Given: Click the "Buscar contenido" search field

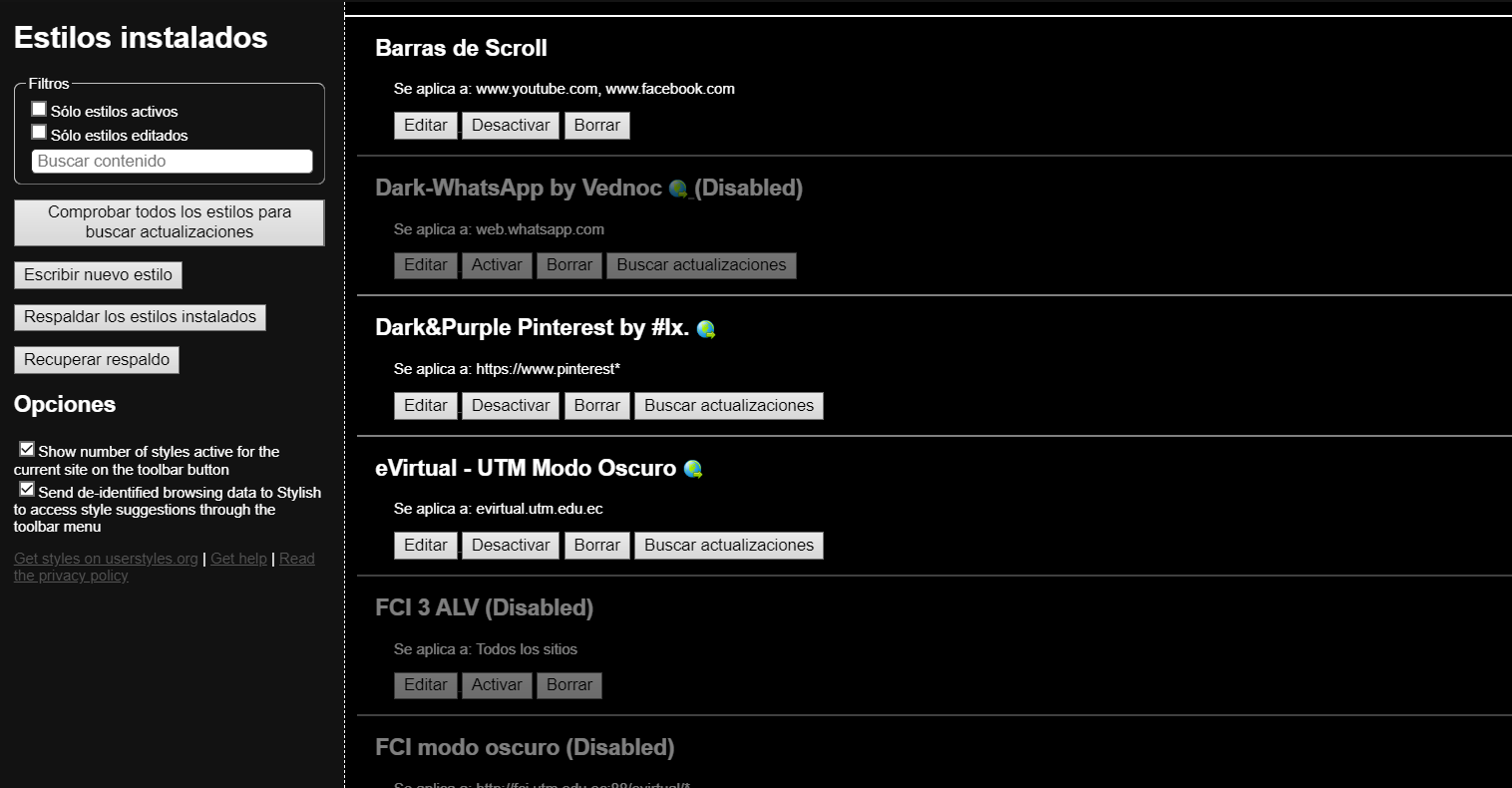Looking at the screenshot, I should pos(172,161).
